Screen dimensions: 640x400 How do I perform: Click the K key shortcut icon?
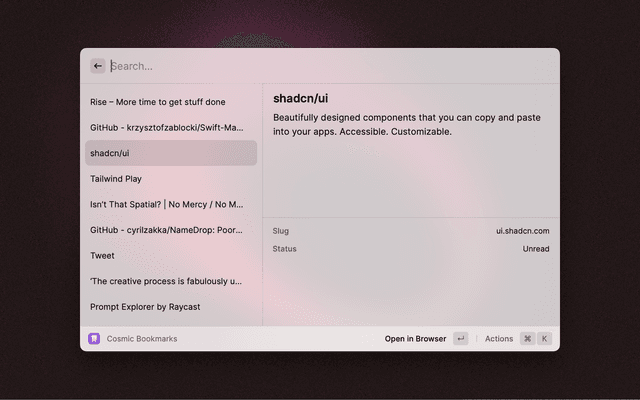[x=545, y=339]
